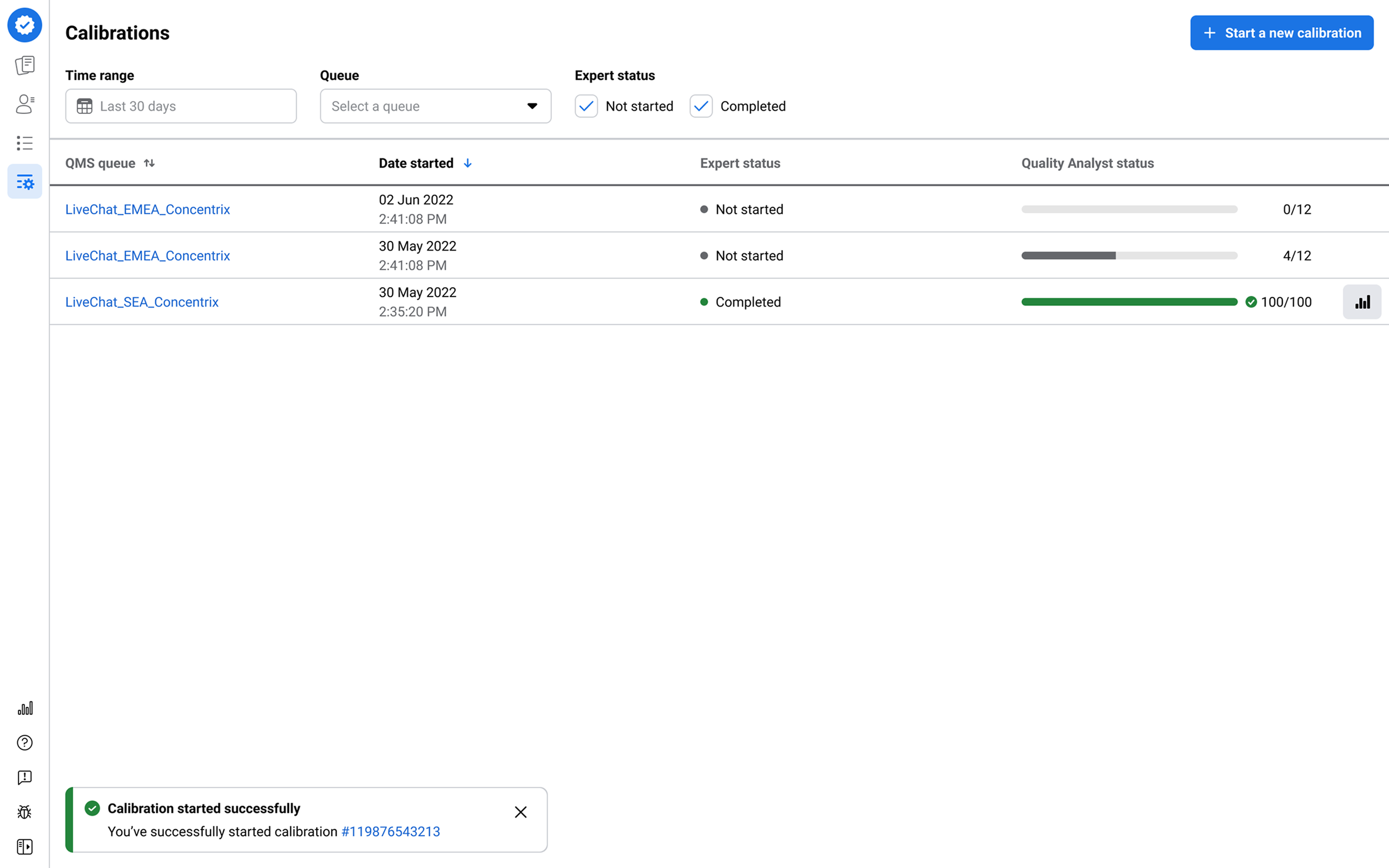Image resolution: width=1389 pixels, height=868 pixels.
Task: Select the user profile icon in sidebar
Action: coord(24,104)
